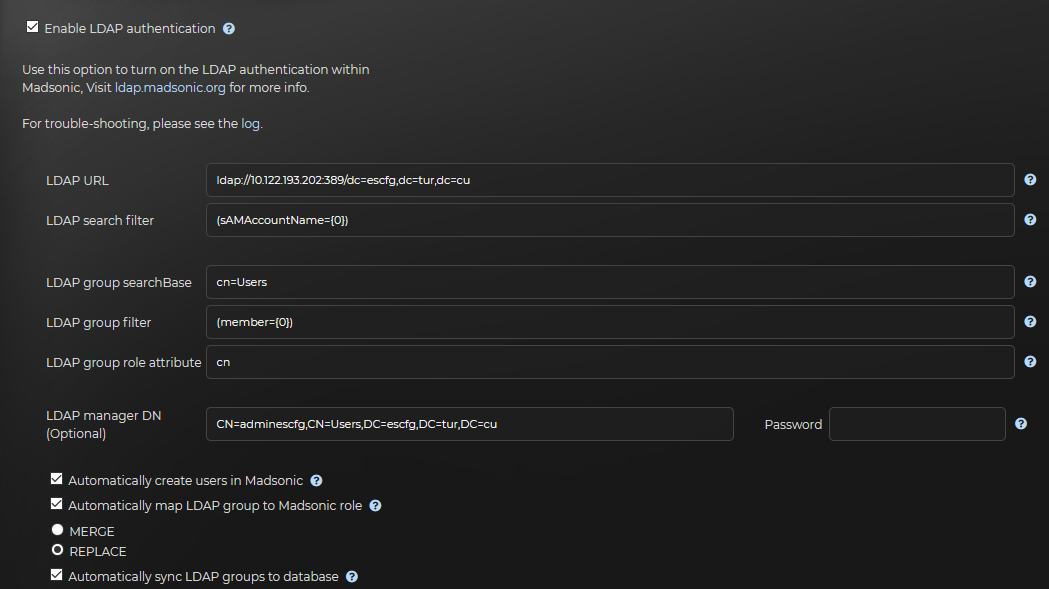Toggle Automatically map LDAP group checkbox
Screen dimensions: 1049x589
[56, 504]
